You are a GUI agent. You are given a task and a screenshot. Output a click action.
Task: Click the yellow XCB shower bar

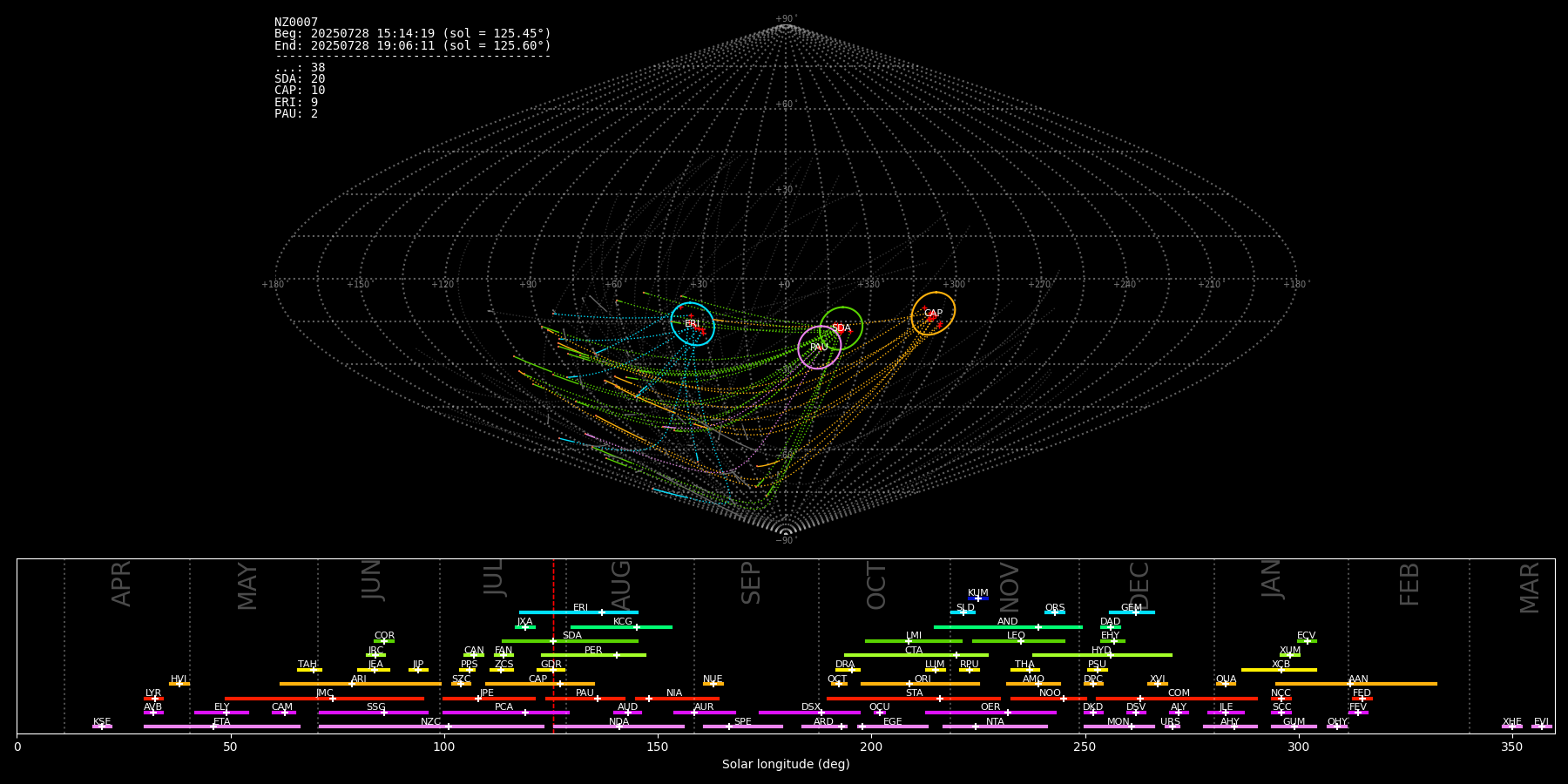point(1279,670)
